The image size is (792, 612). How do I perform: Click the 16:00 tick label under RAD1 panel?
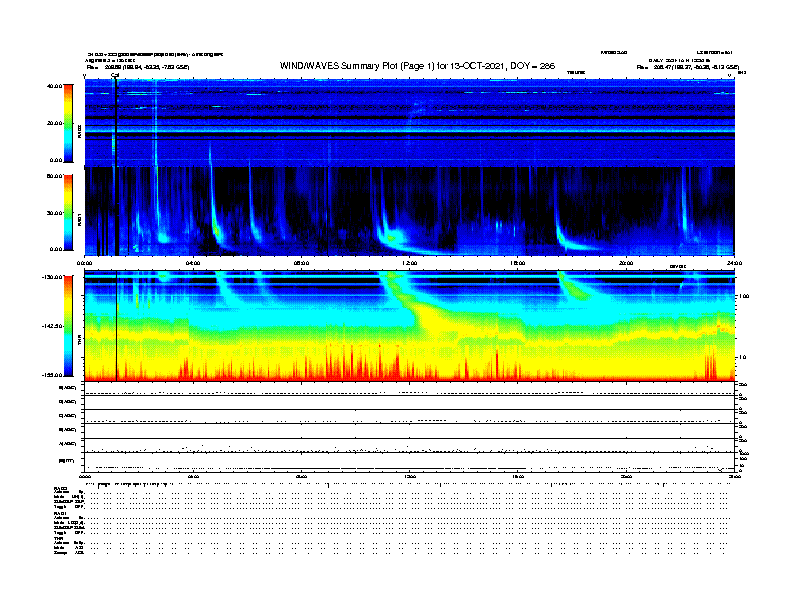(518, 263)
